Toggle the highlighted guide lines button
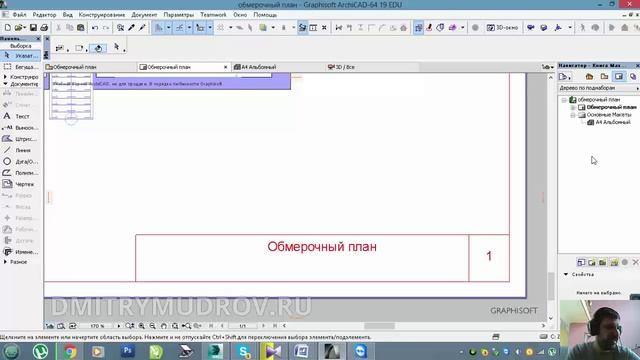 158,27
